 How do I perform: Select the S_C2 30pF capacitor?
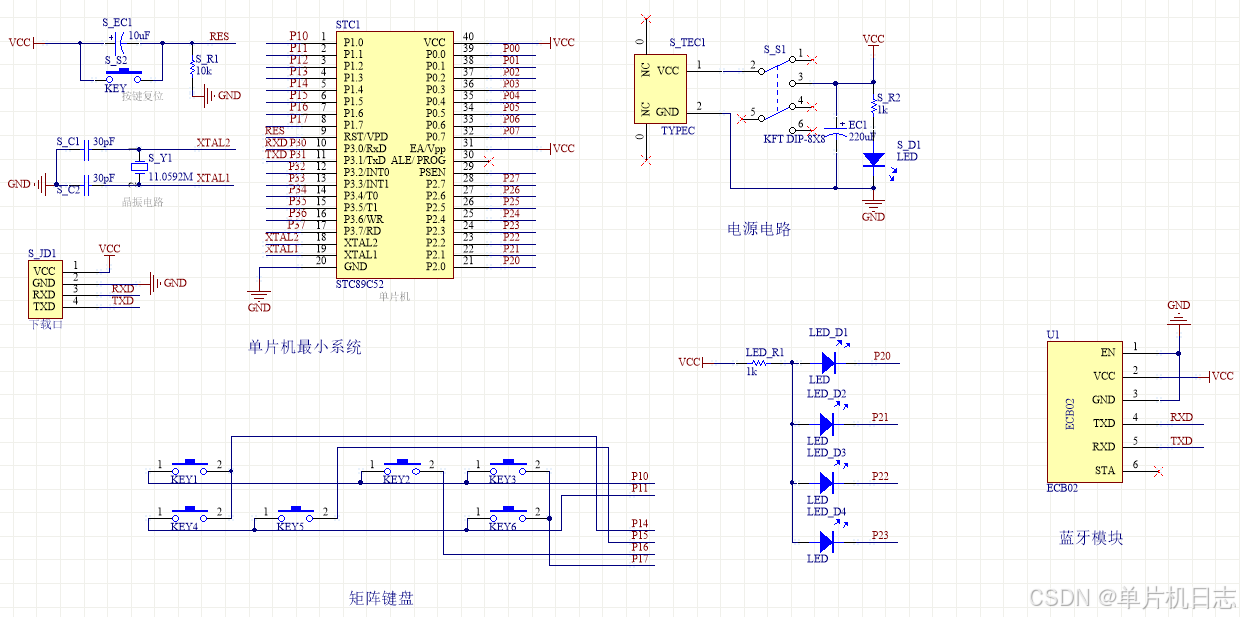(86, 183)
